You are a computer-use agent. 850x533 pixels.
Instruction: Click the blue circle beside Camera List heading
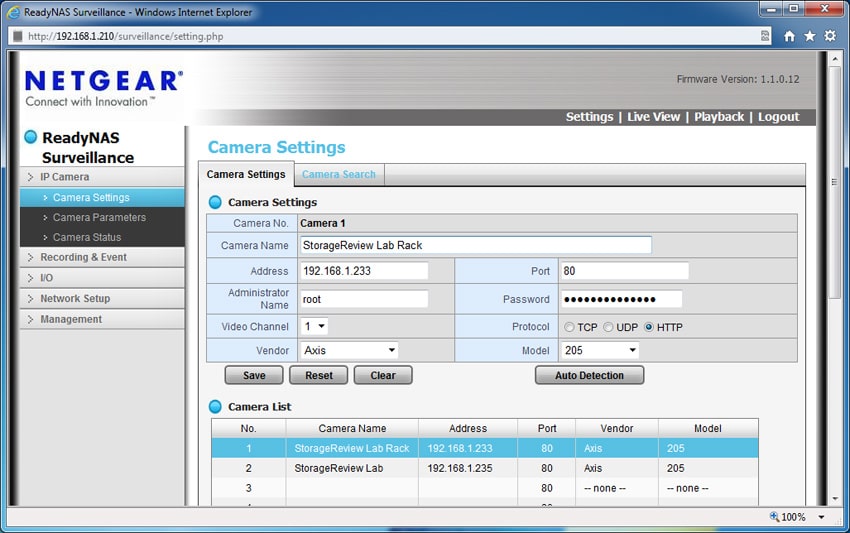tap(215, 407)
